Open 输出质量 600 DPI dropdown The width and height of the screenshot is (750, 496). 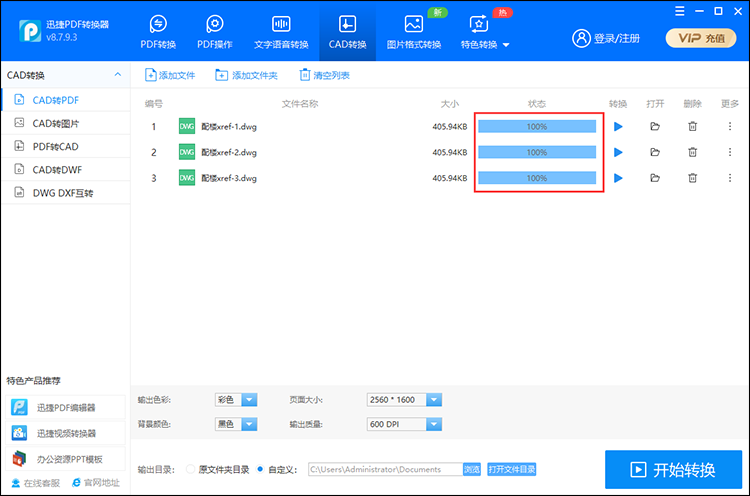pyautogui.click(x=404, y=424)
